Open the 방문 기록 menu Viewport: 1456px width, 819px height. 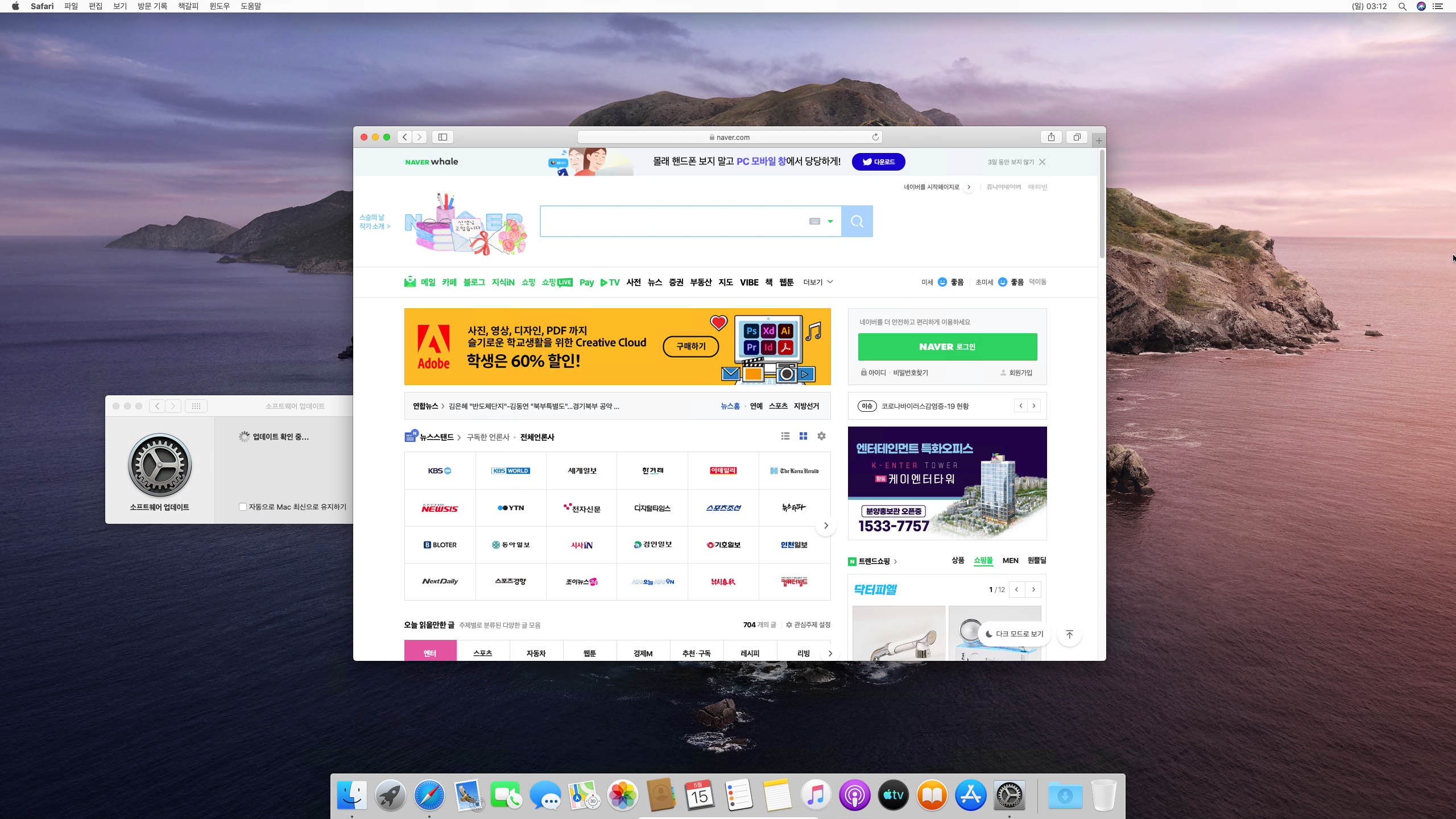pyautogui.click(x=152, y=6)
